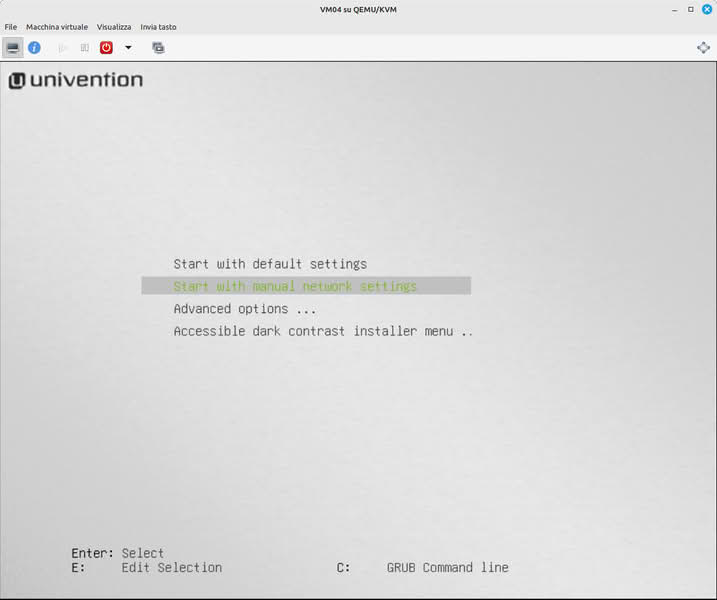The image size is (717, 600).
Task: Click the run virtual machine play icon
Action: pyautogui.click(x=63, y=48)
